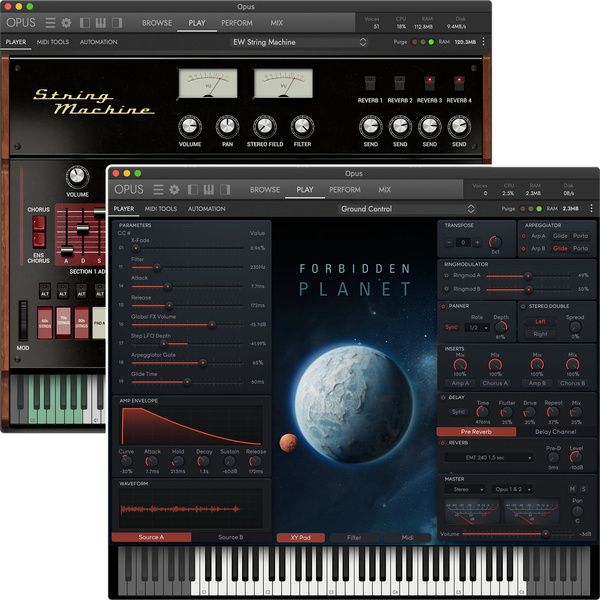
Task: Toggle the right panel icon in the Ground Control window
Action: pyautogui.click(x=225, y=189)
